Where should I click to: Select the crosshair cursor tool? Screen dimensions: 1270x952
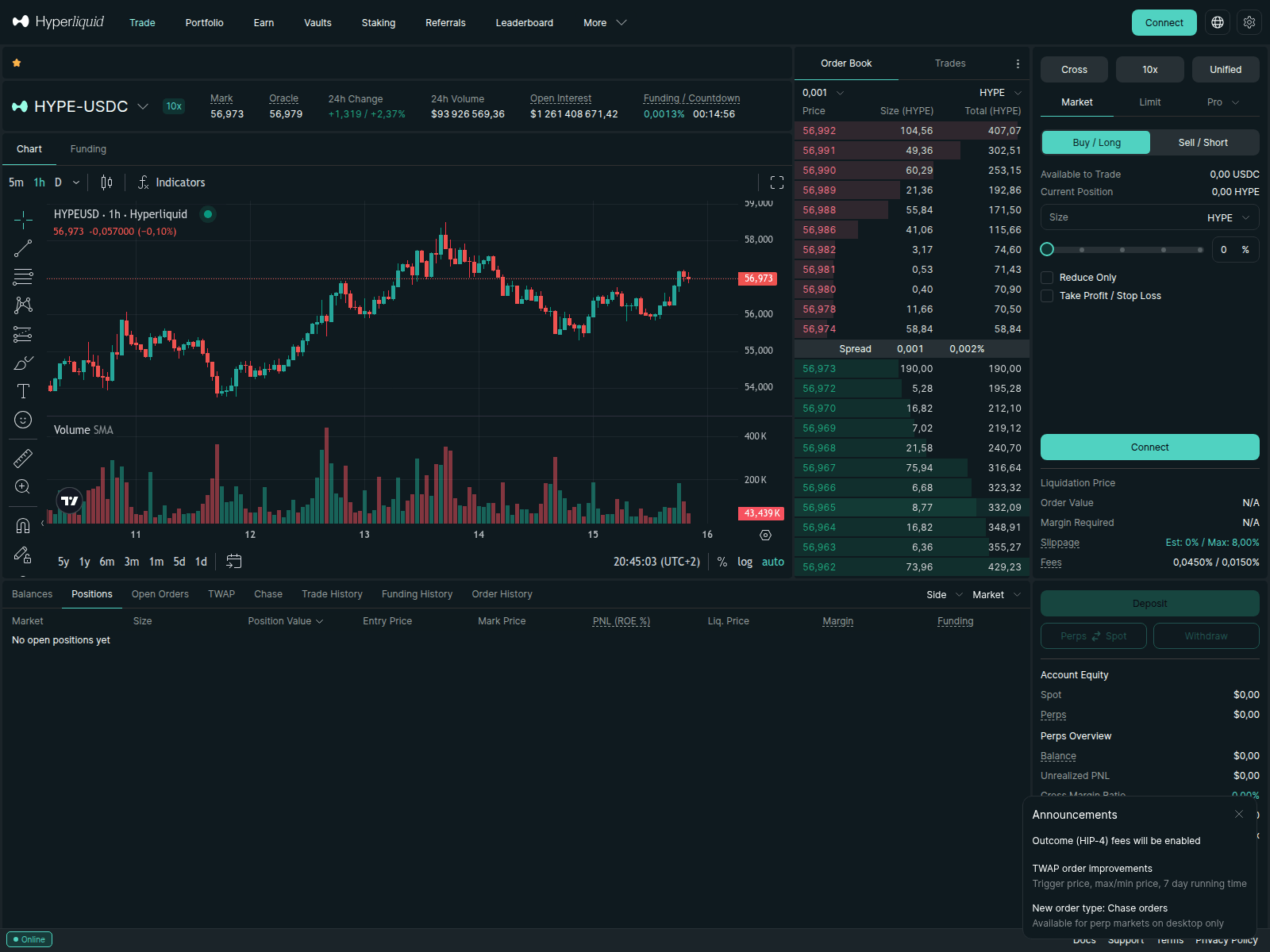pos(23,220)
